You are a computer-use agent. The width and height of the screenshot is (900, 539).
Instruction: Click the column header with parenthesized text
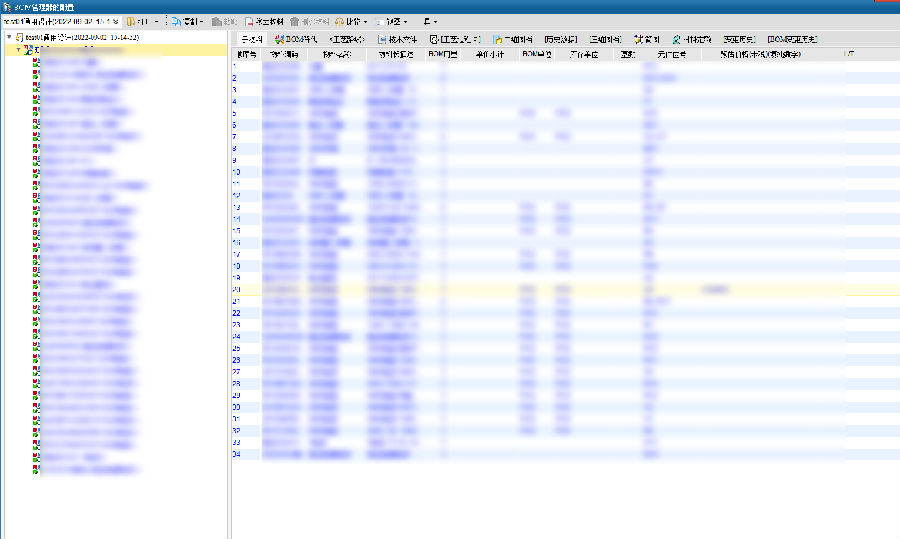pos(761,55)
